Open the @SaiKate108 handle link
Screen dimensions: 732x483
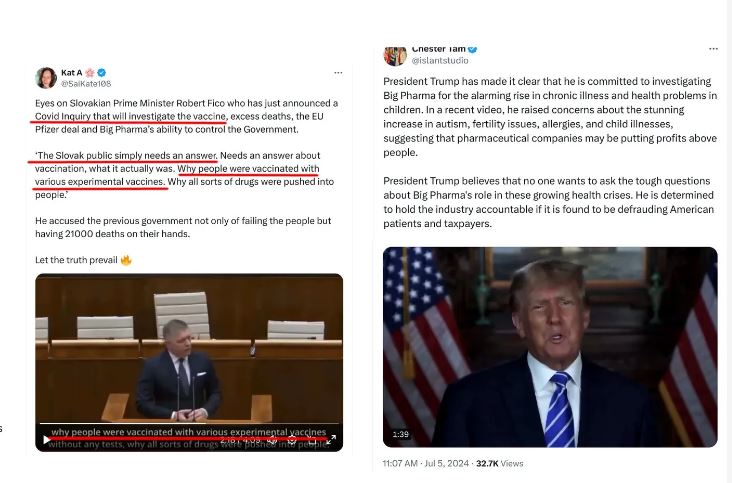[86, 84]
